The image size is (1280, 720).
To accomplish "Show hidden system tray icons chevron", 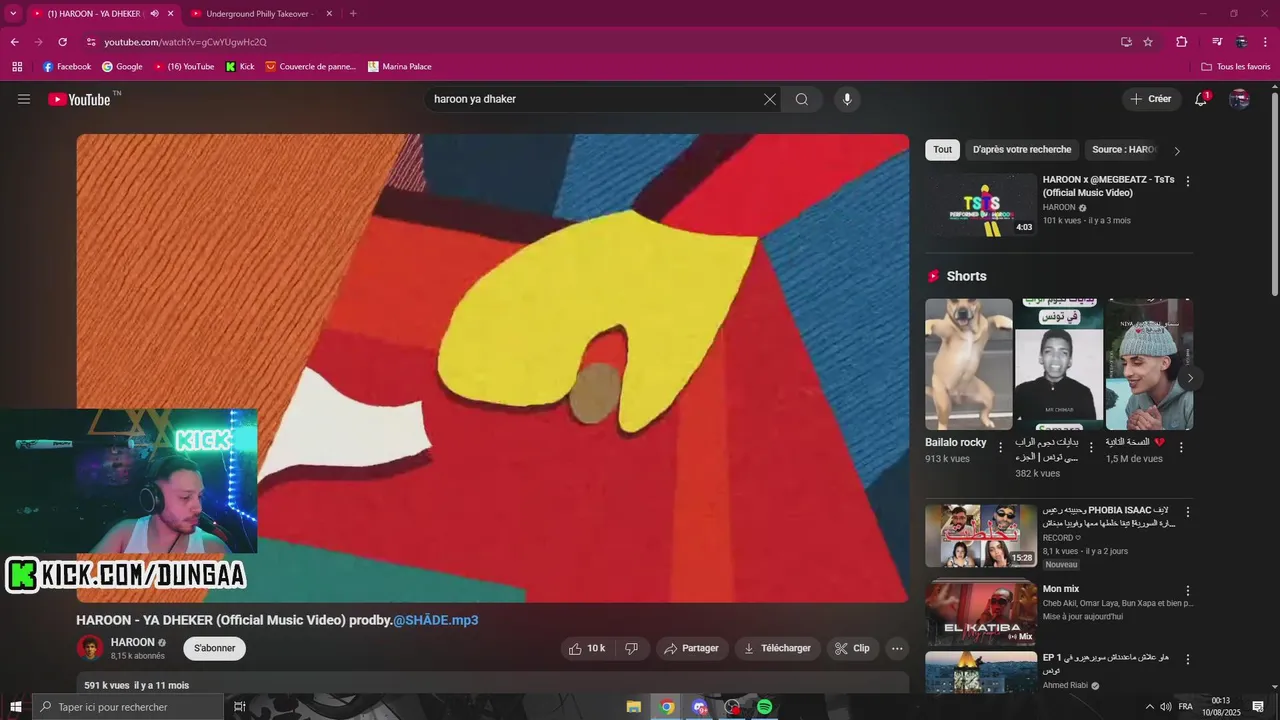I will (x=1149, y=707).
